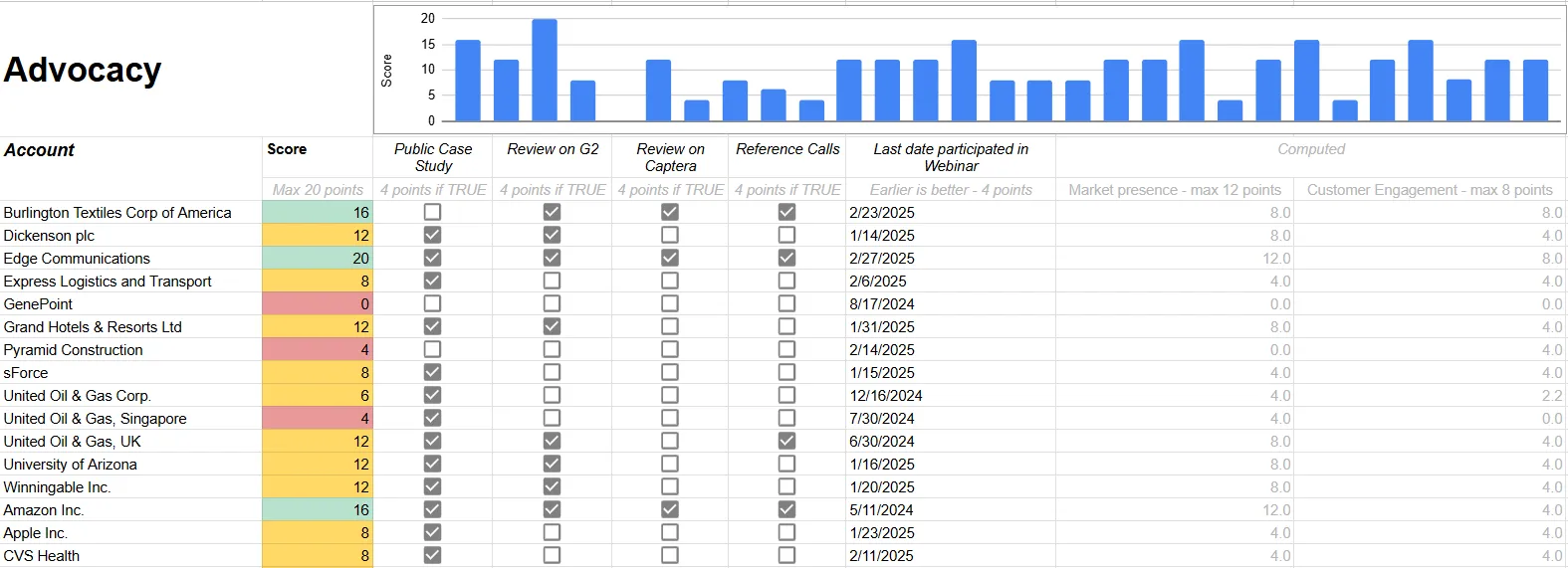Toggle Review on Captera for Edge Communications

(670, 258)
